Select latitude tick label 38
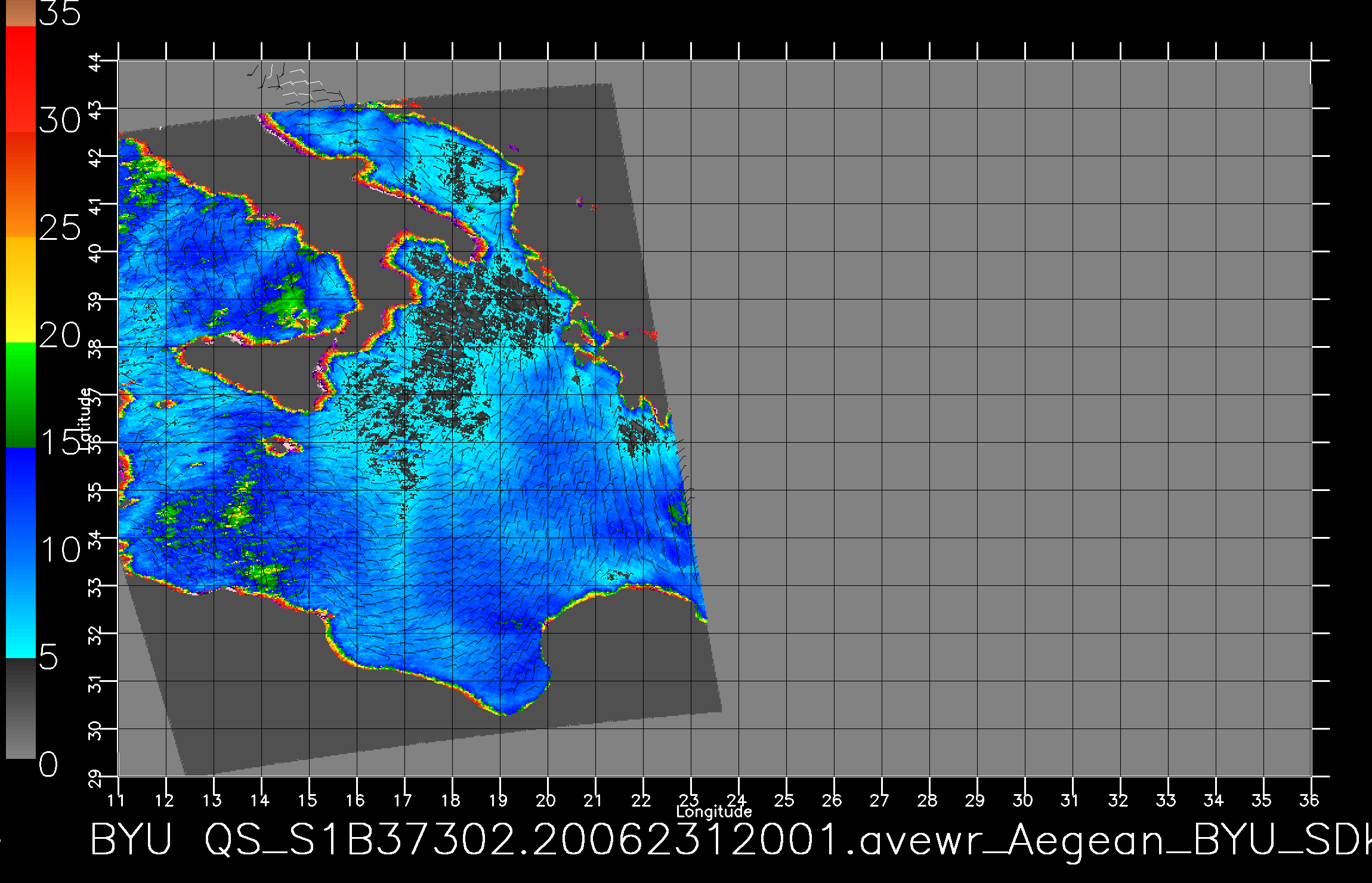The height and width of the screenshot is (883, 1372). click(x=96, y=349)
